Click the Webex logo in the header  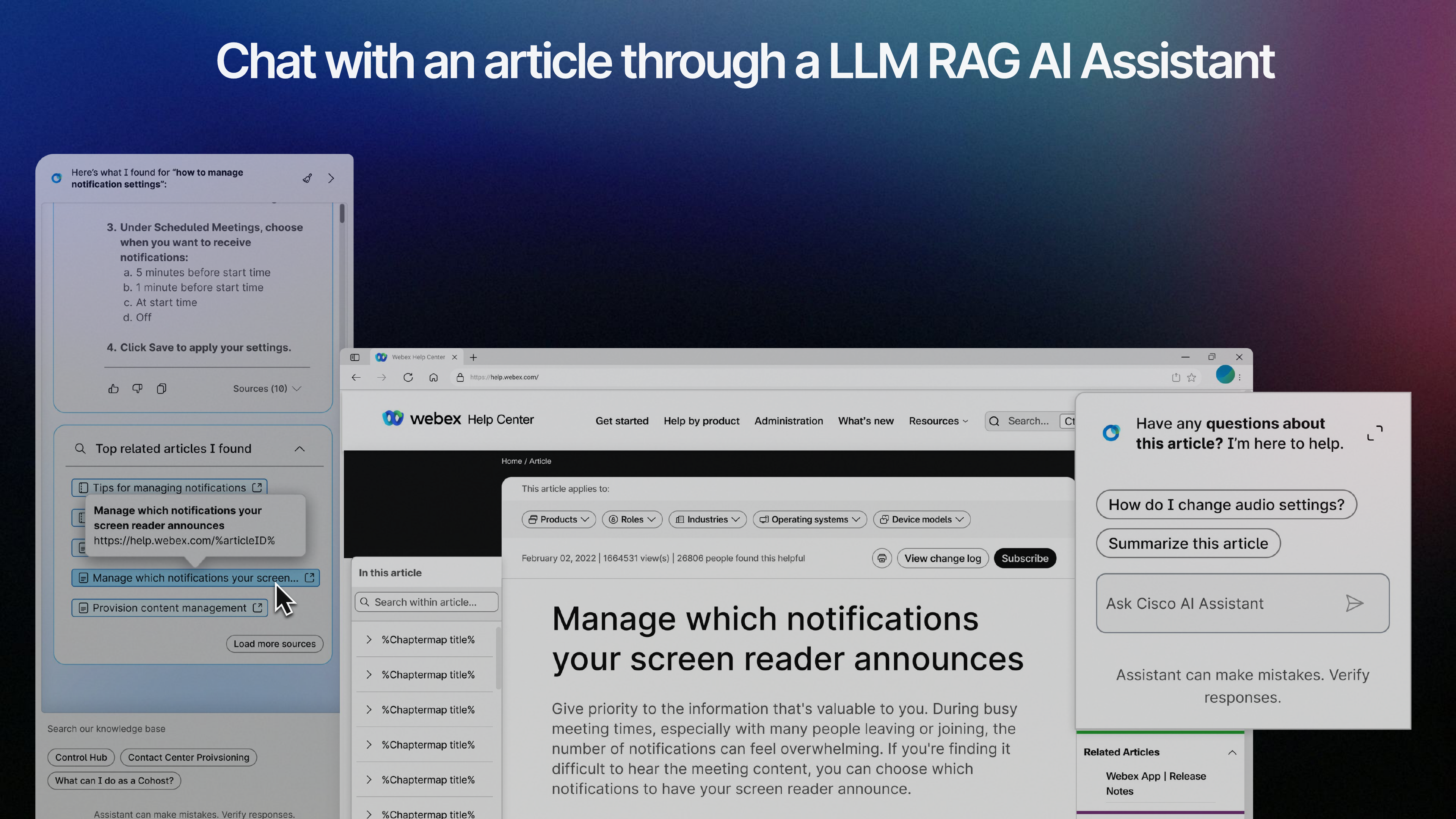pyautogui.click(x=394, y=419)
